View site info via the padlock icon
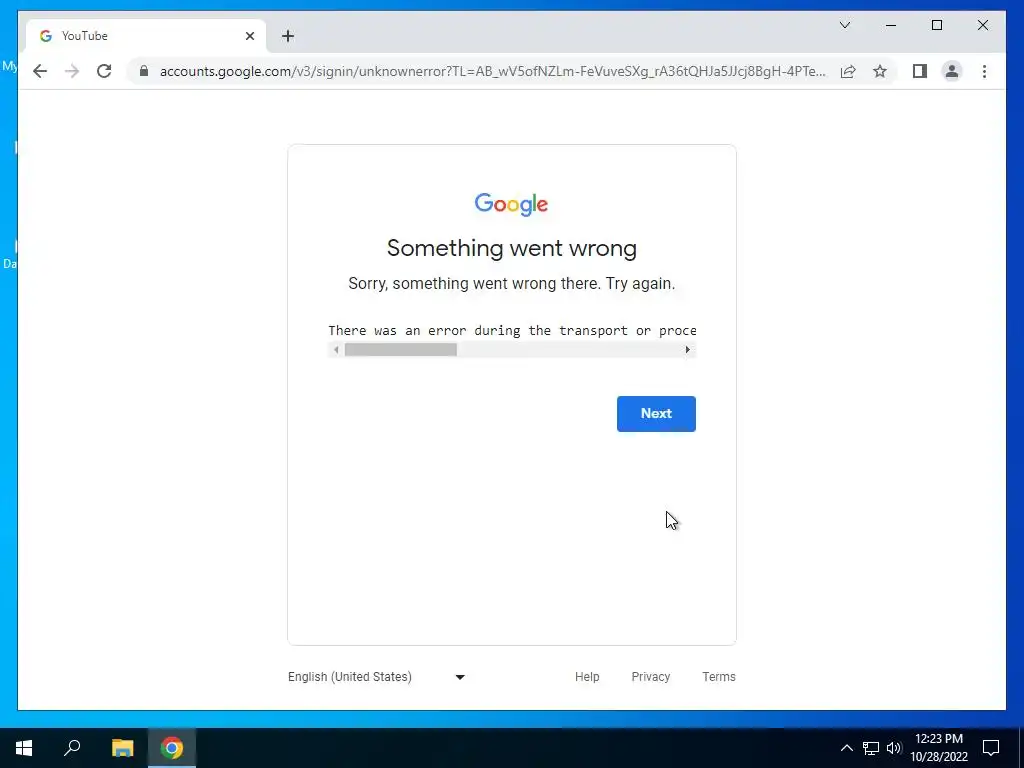 coord(144,71)
